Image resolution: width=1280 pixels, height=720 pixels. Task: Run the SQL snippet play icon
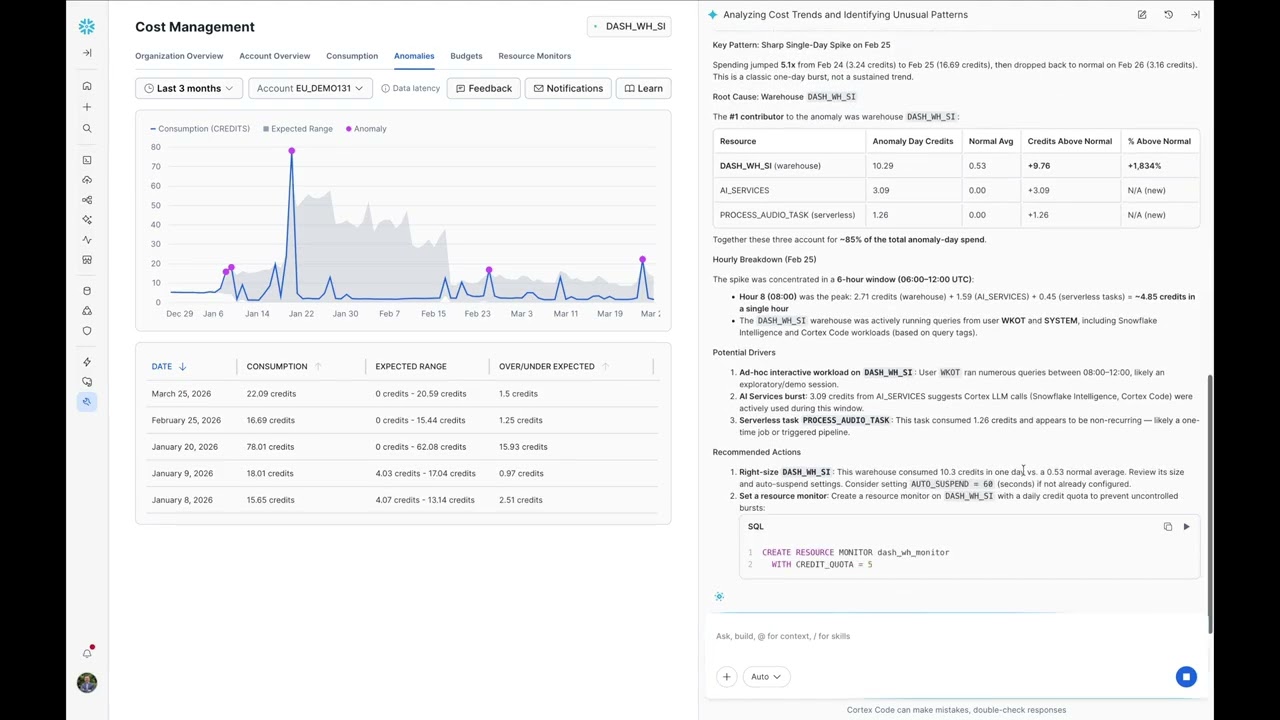click(x=1186, y=527)
